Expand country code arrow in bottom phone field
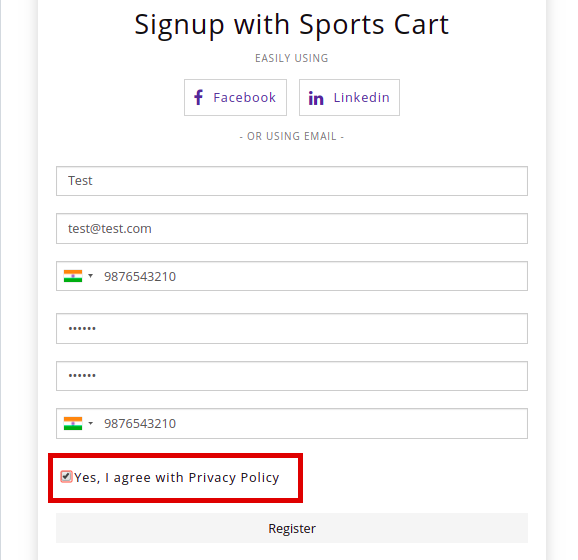 click(x=90, y=423)
